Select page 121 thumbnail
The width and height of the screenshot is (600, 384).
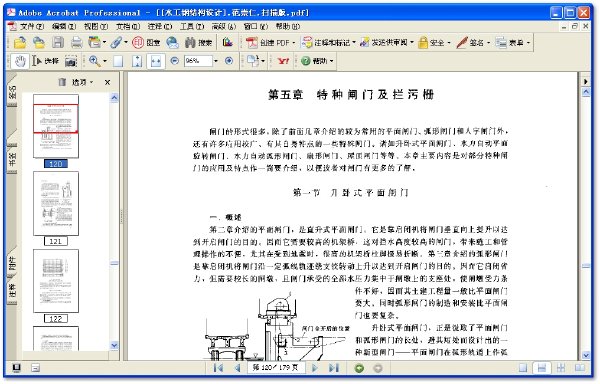(56, 203)
